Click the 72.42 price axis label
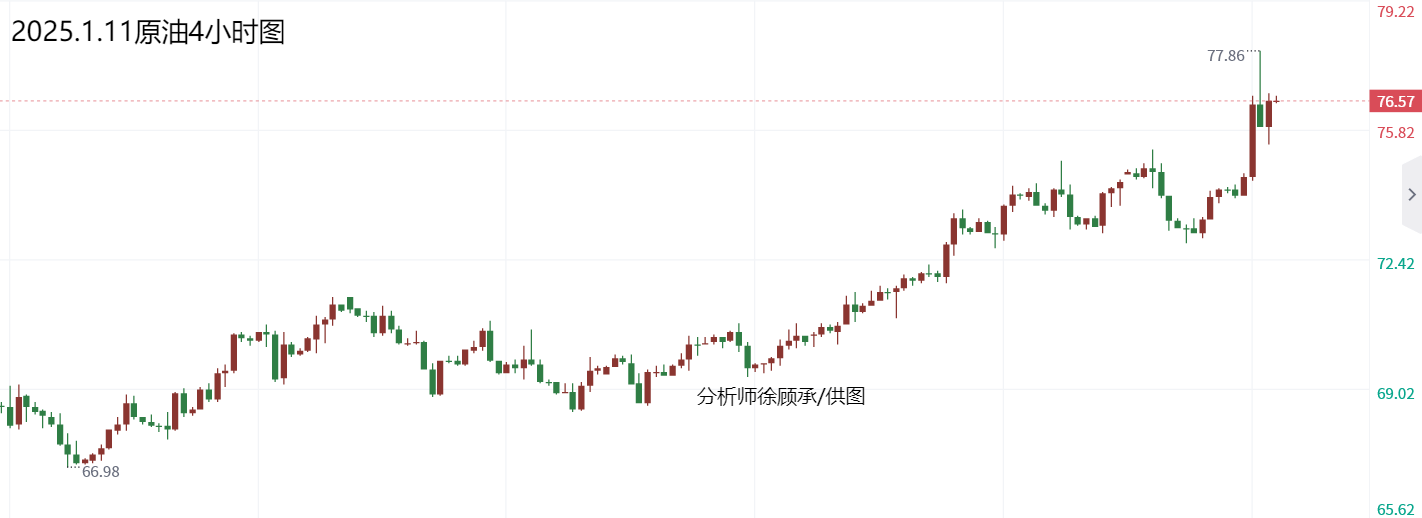This screenshot has width=1422, height=518. 1395,264
